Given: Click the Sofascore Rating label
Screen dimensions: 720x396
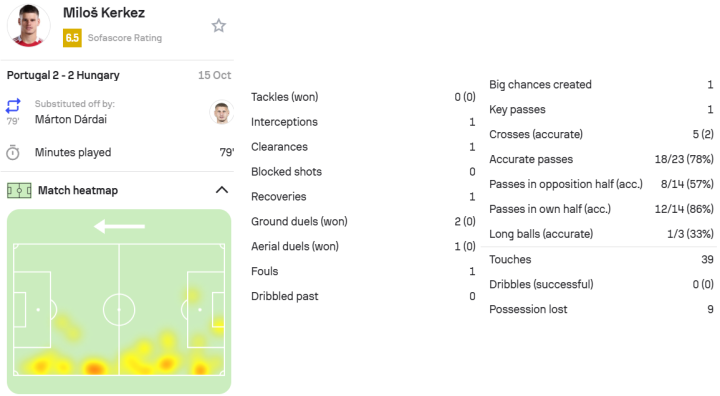Looking at the screenshot, I should tap(125, 38).
